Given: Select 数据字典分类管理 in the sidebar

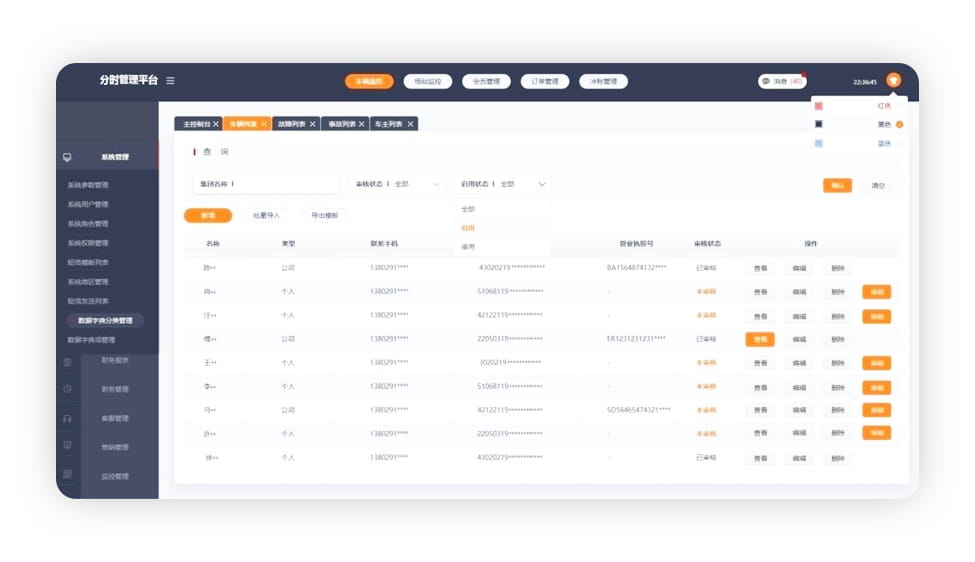Looking at the screenshot, I should tap(105, 321).
